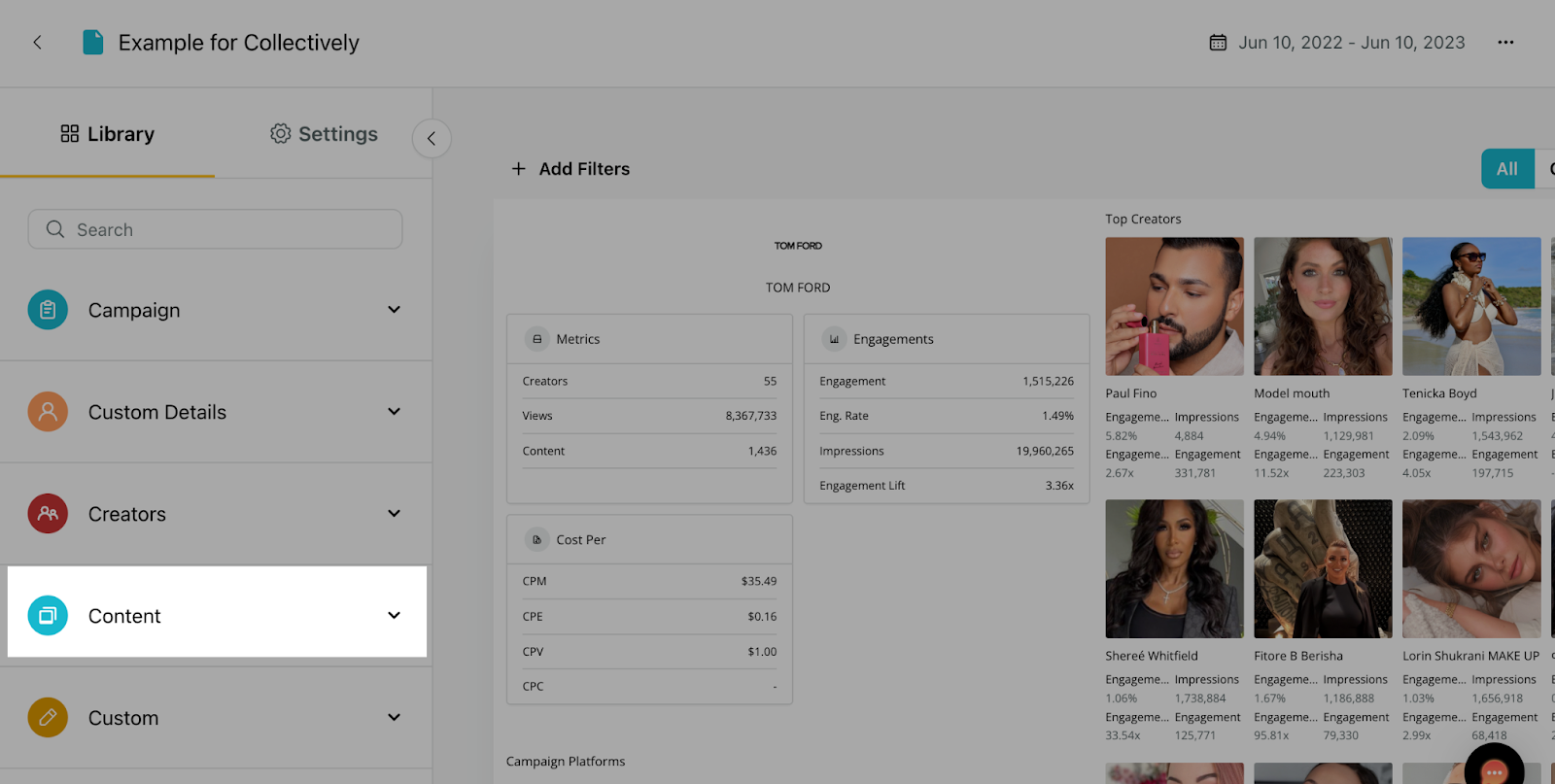The width and height of the screenshot is (1555, 784).
Task: Click the TOM FORD brand name text
Action: (x=798, y=288)
